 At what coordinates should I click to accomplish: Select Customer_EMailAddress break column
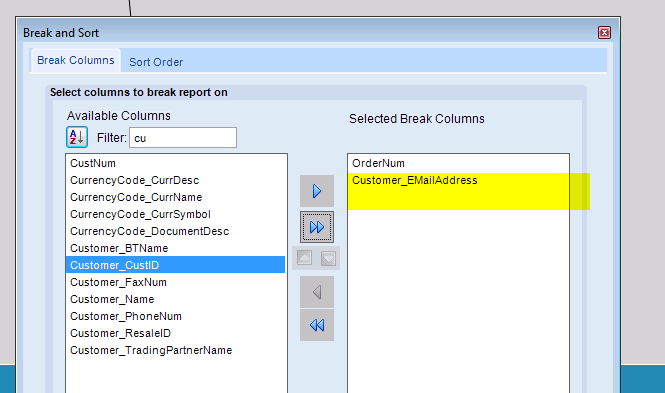[x=458, y=180]
